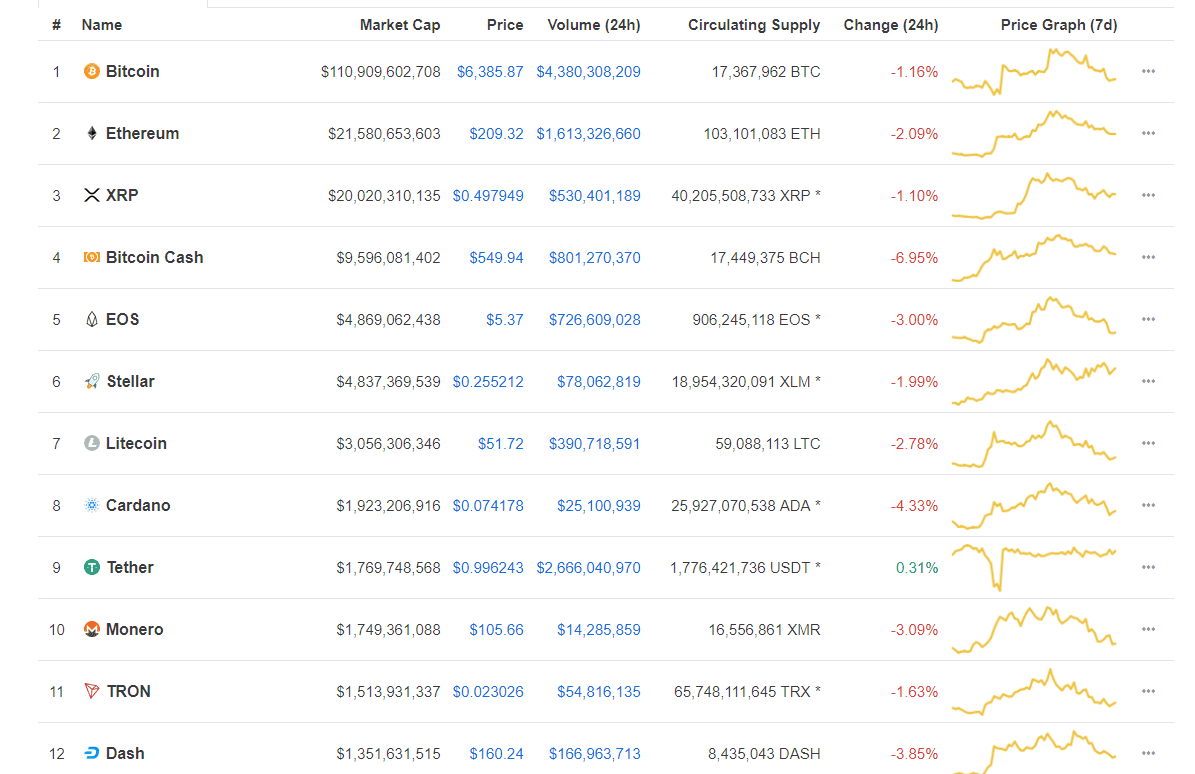The height and width of the screenshot is (774, 1195).
Task: Click the Litecoin logo icon
Action: (91, 443)
